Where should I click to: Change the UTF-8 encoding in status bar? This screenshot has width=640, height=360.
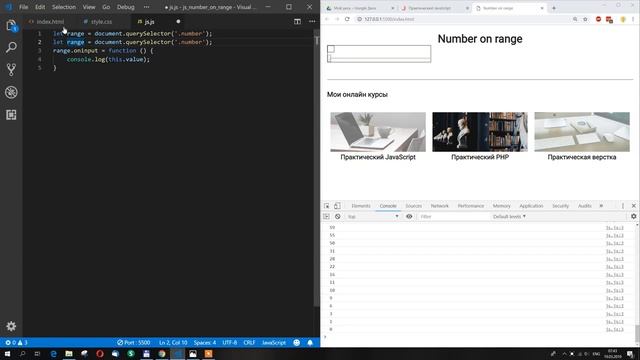pyautogui.click(x=230, y=342)
